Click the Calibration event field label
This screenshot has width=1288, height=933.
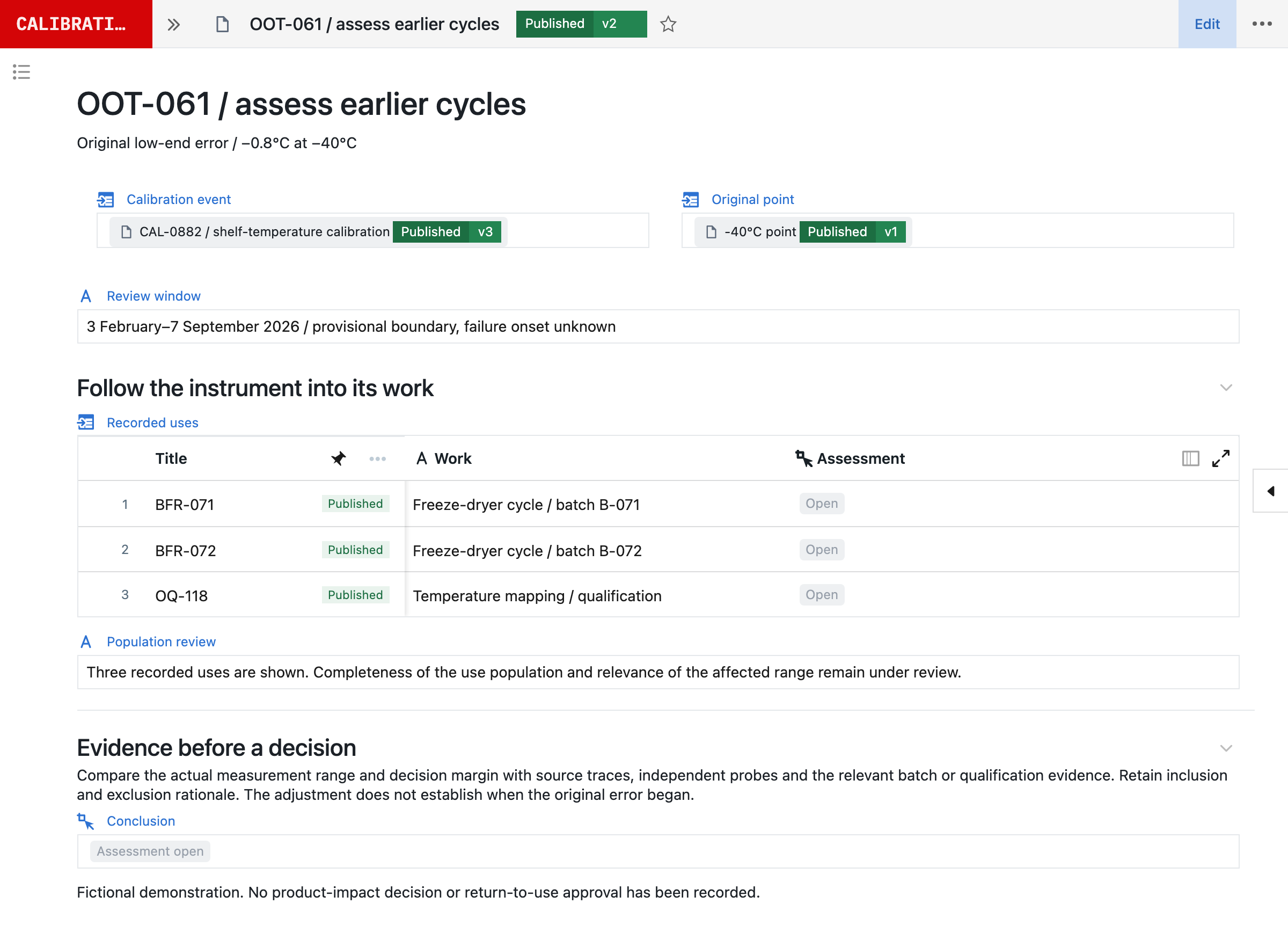(x=178, y=200)
